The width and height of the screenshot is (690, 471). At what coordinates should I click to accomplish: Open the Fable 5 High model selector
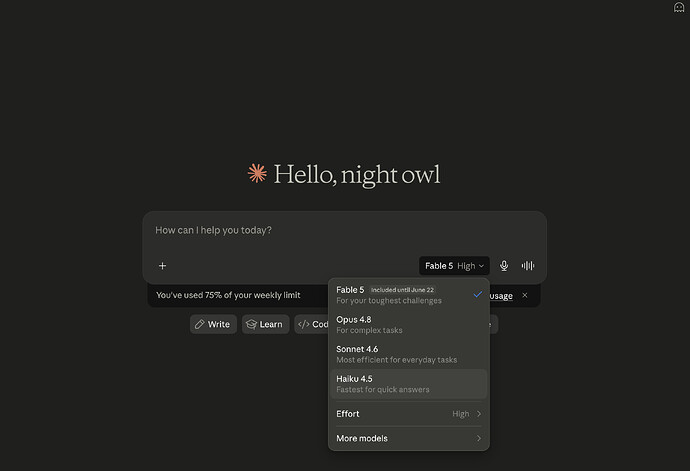[x=454, y=266]
